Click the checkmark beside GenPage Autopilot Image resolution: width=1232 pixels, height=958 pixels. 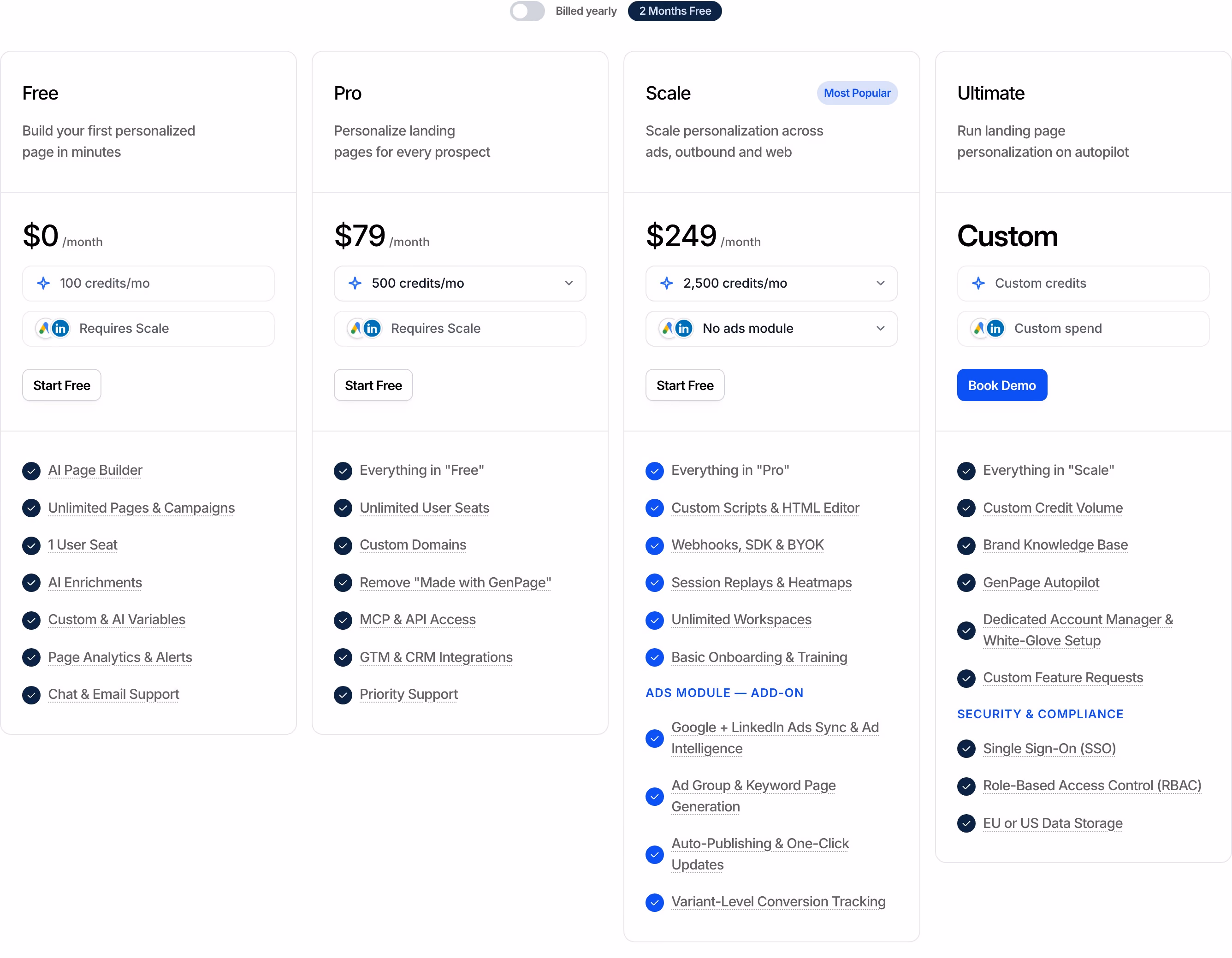pyautogui.click(x=966, y=583)
